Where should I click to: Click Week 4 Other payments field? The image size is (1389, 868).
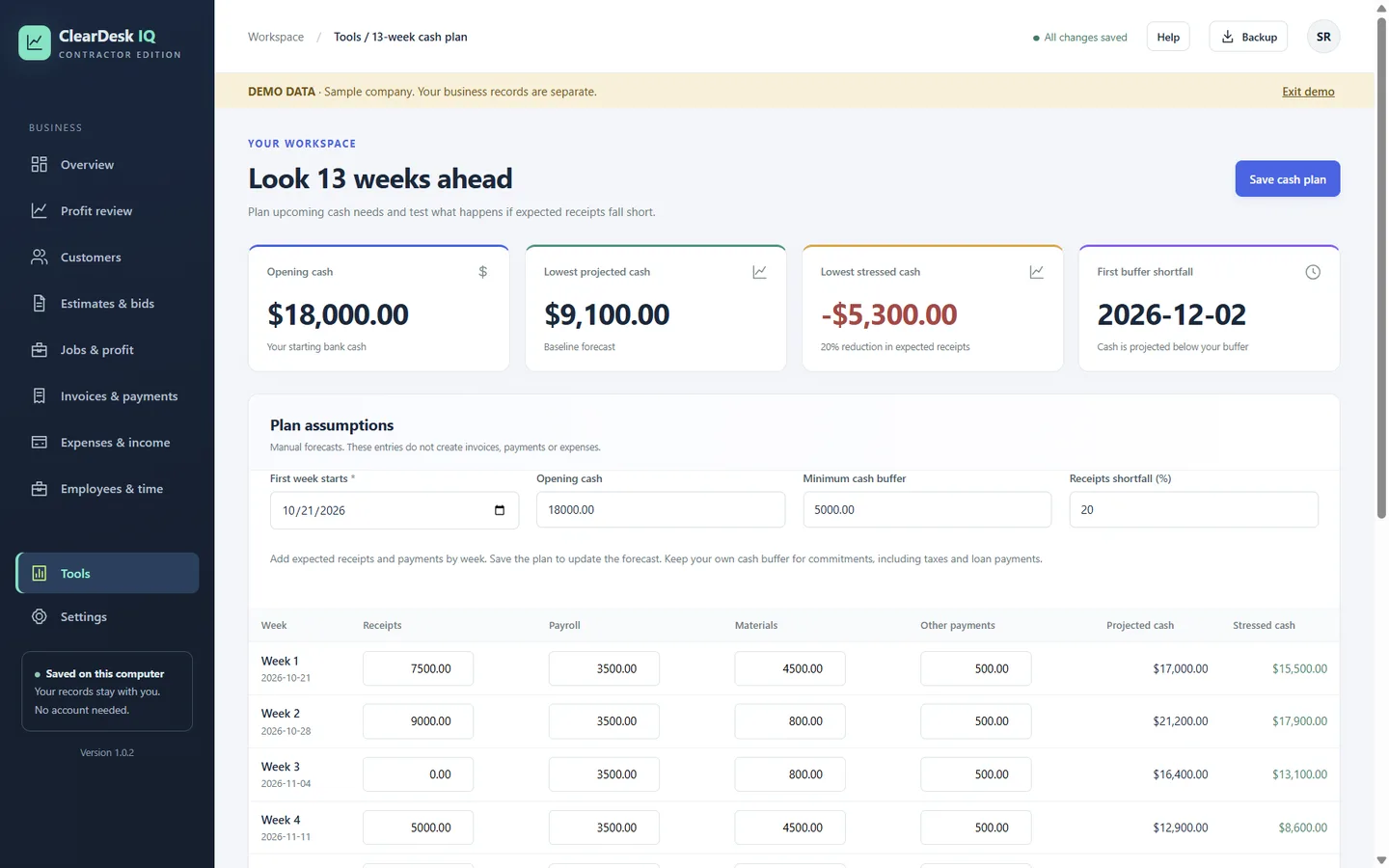(976, 827)
